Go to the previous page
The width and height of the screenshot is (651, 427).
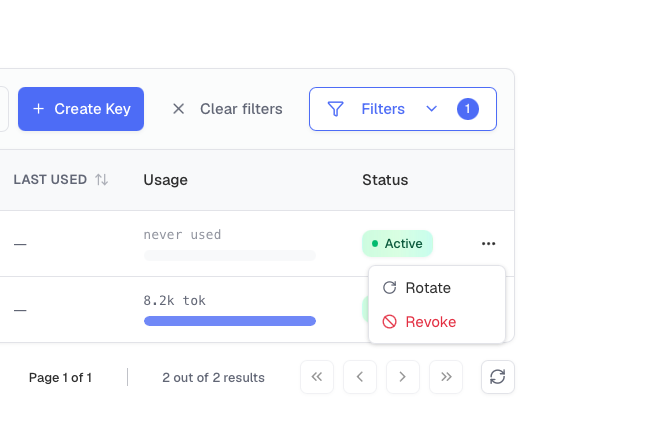click(360, 377)
